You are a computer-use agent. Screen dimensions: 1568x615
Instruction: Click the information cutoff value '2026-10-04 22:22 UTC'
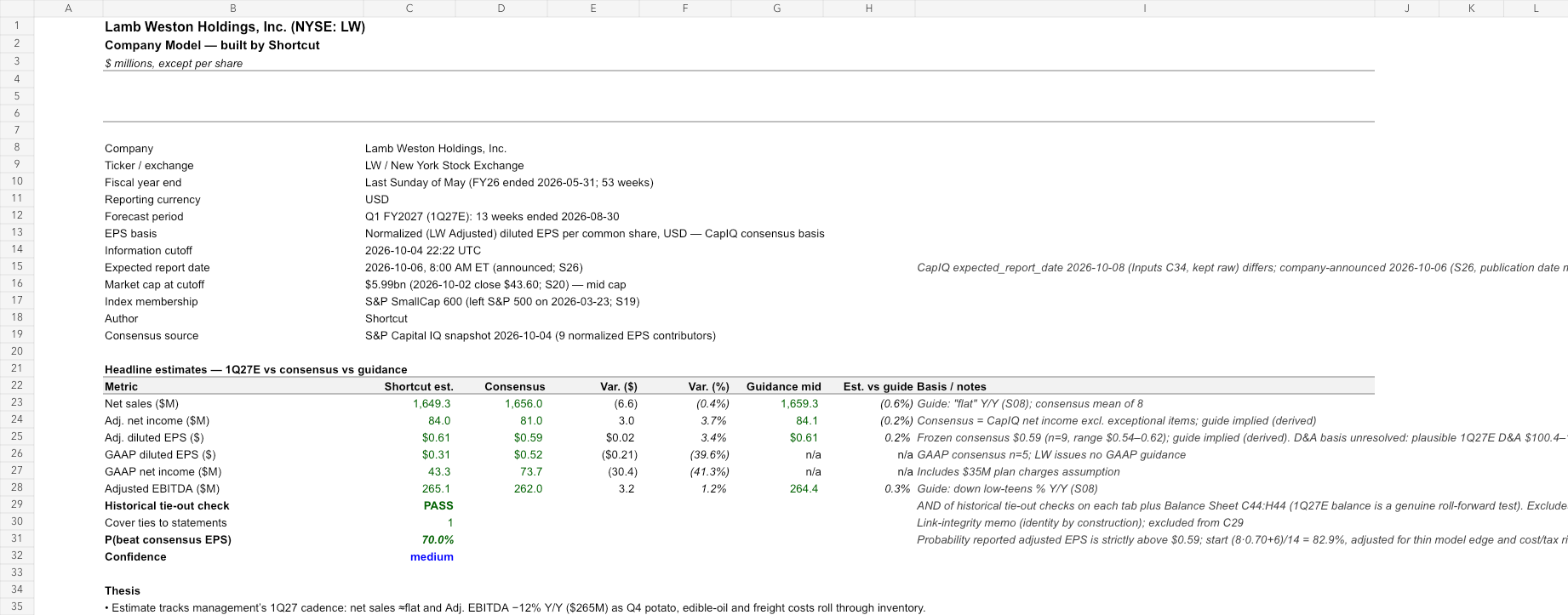423,251
